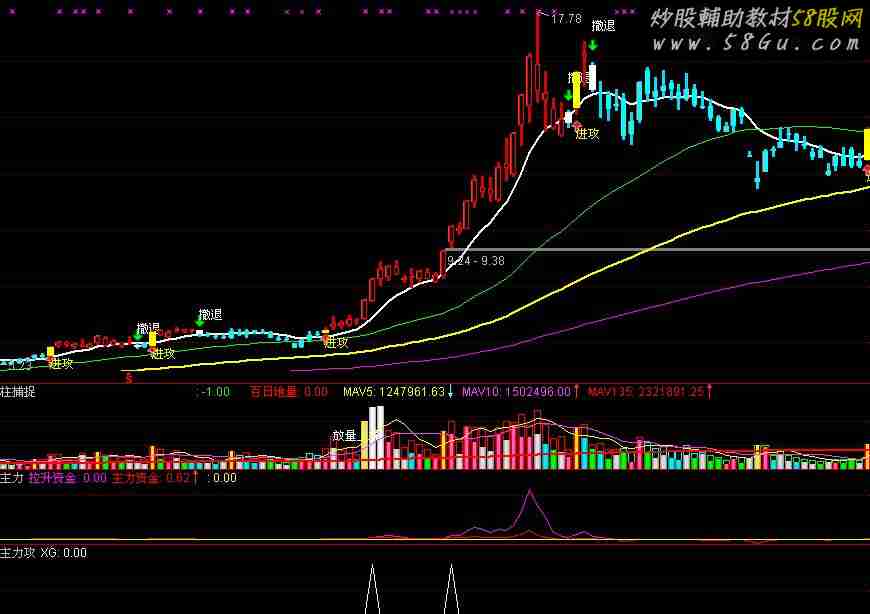Click the green arrow under the second 撤退 signal

click(x=200, y=322)
